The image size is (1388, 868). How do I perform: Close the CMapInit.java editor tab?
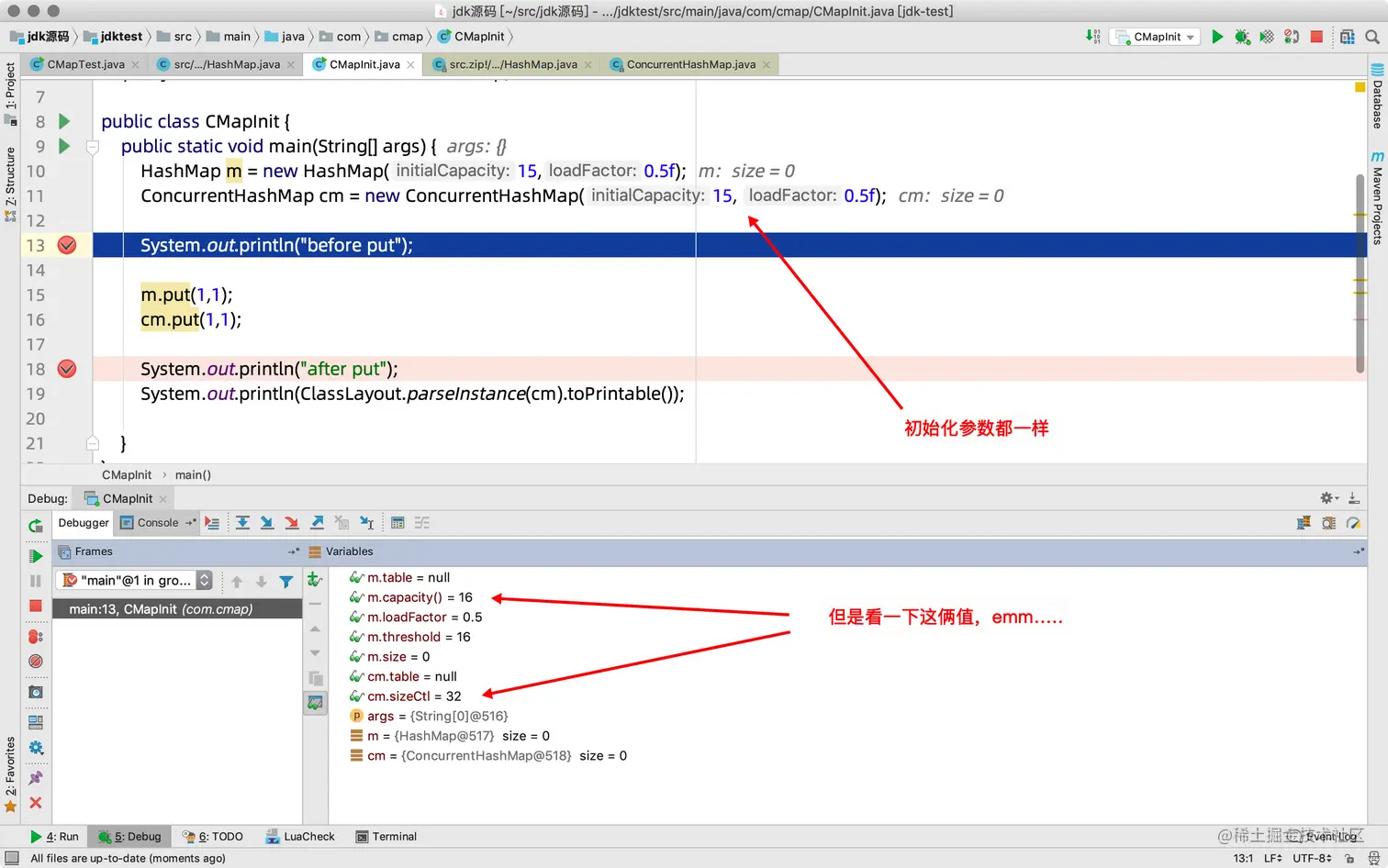pyautogui.click(x=410, y=65)
